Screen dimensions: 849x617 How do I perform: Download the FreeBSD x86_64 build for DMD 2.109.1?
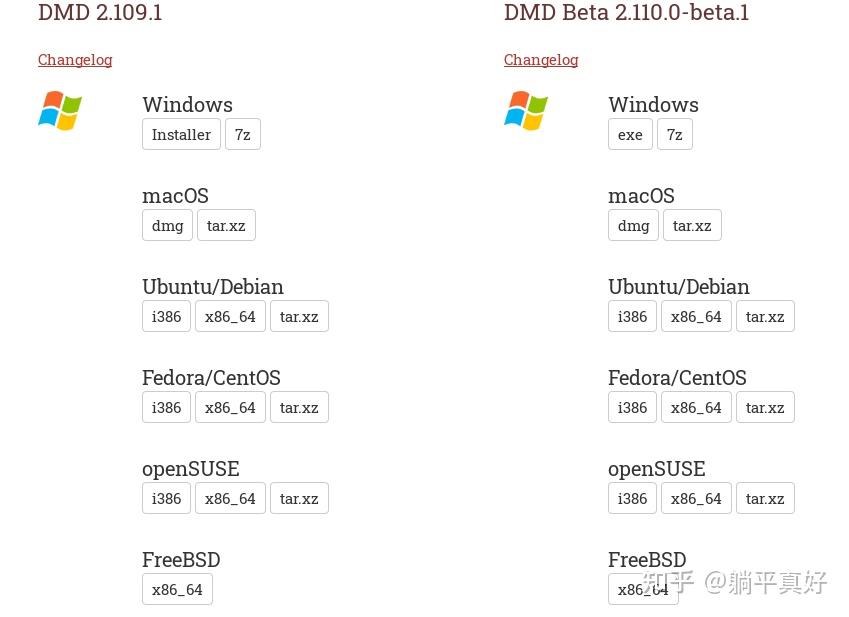pyautogui.click(x=177, y=589)
